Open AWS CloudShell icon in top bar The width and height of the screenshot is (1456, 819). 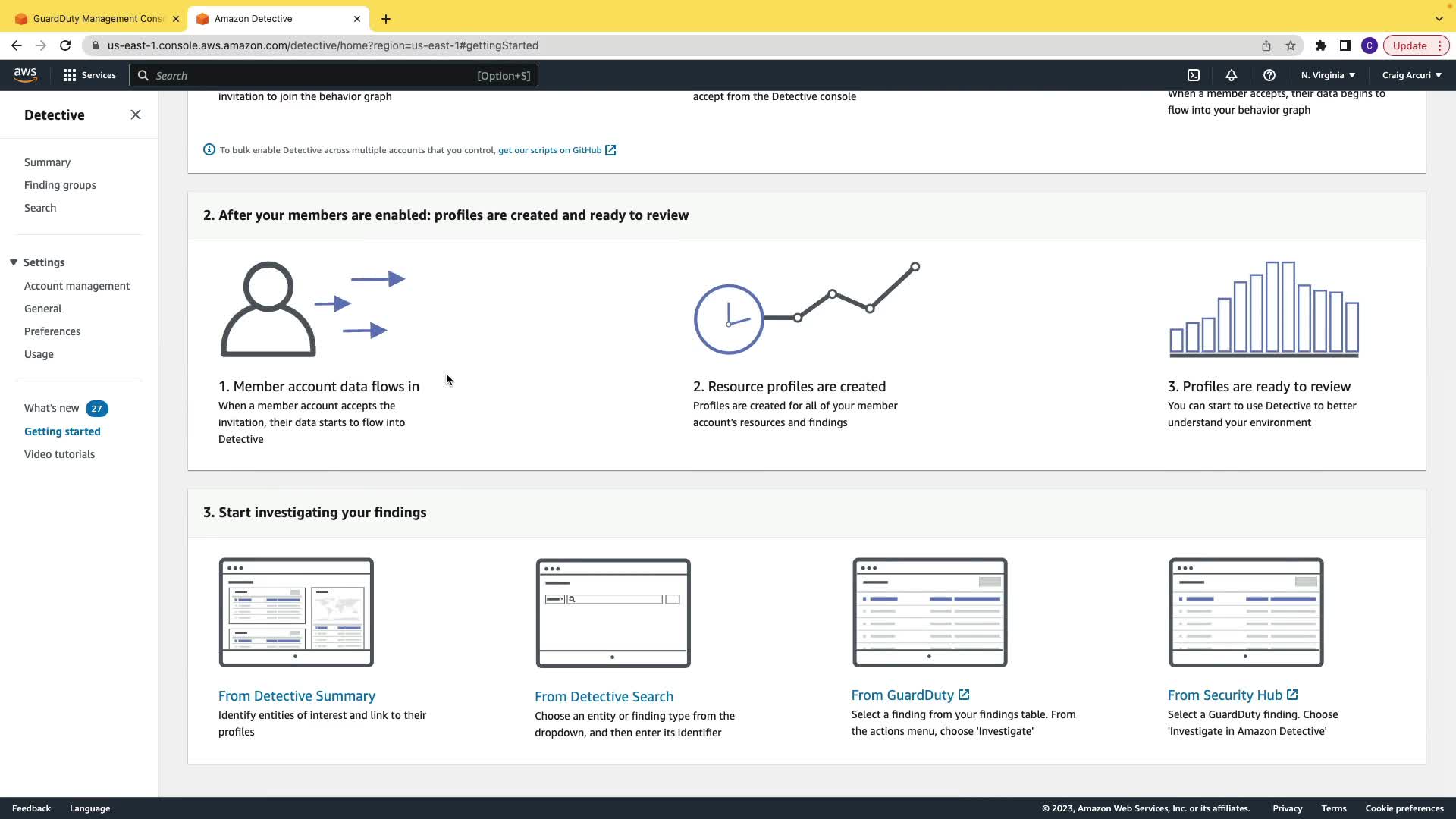coord(1194,75)
